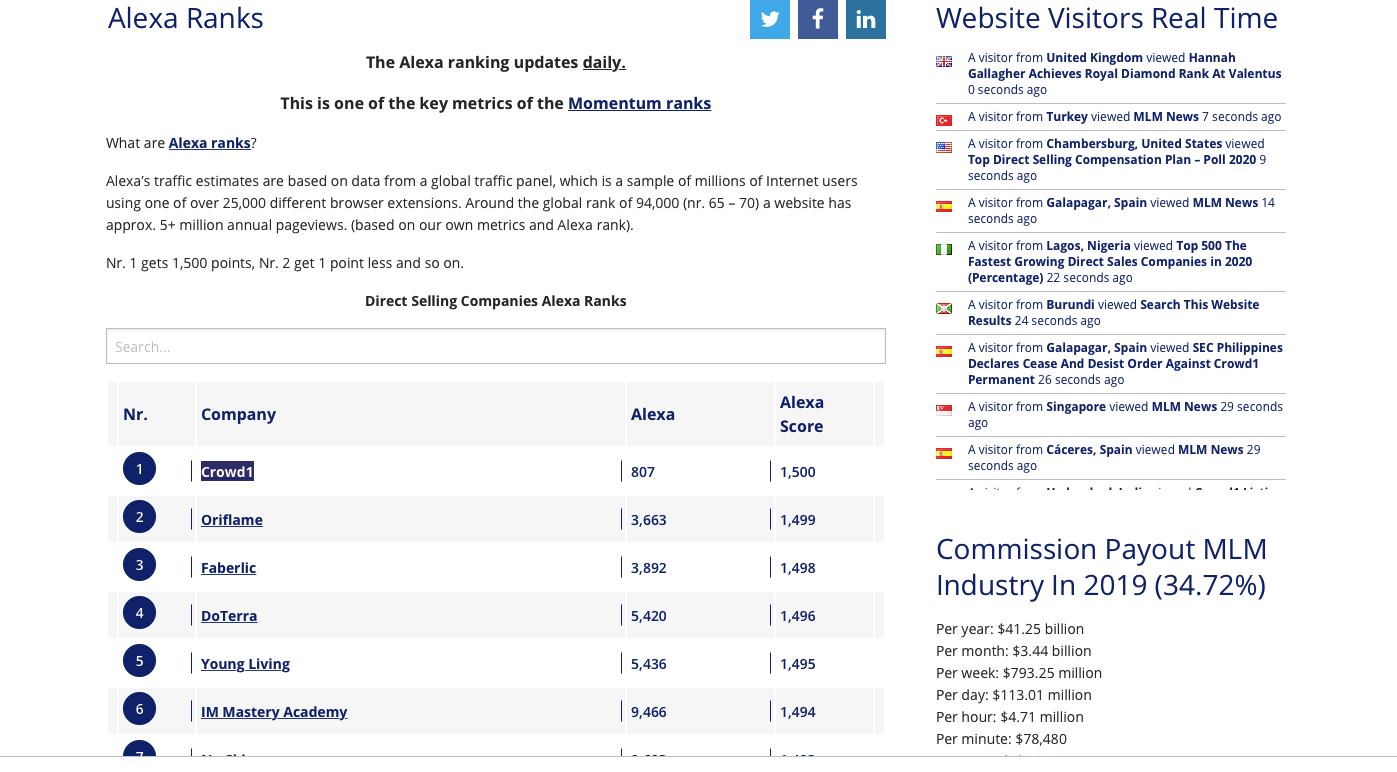Click the Cáceres, Spain flag icon
The height and width of the screenshot is (772, 1397).
pos(944,454)
